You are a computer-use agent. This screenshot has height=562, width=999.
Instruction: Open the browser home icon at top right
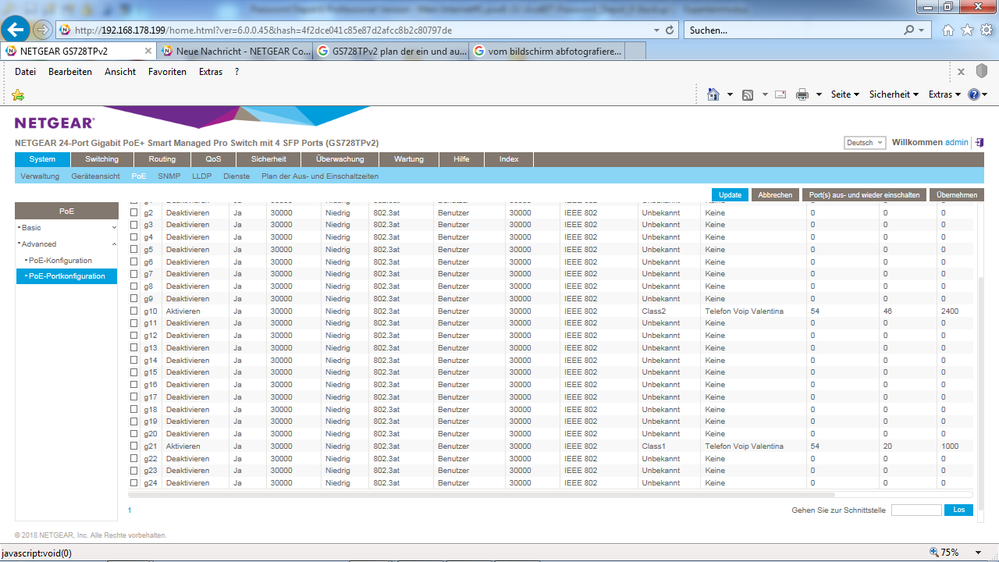tap(948, 30)
